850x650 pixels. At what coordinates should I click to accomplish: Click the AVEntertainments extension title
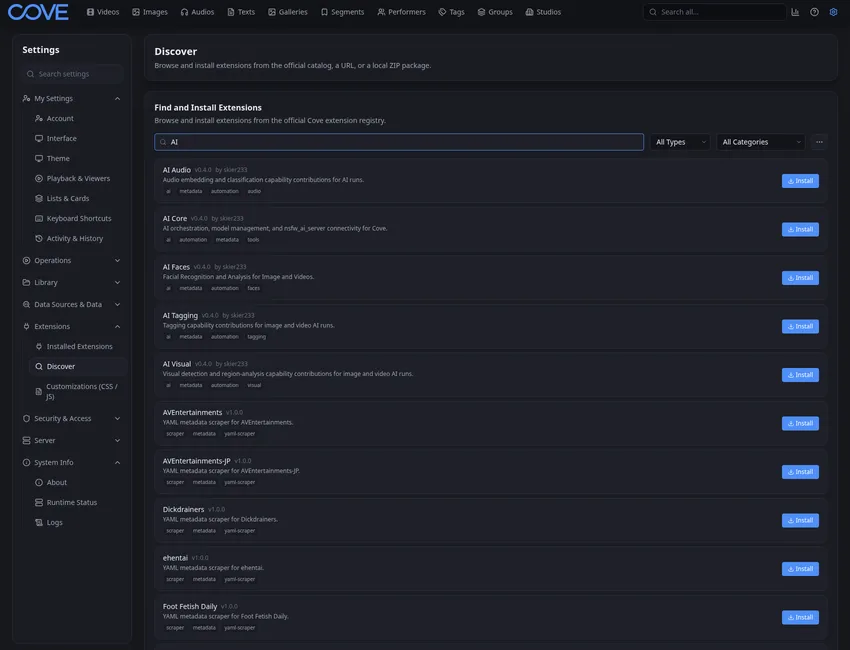coord(192,413)
